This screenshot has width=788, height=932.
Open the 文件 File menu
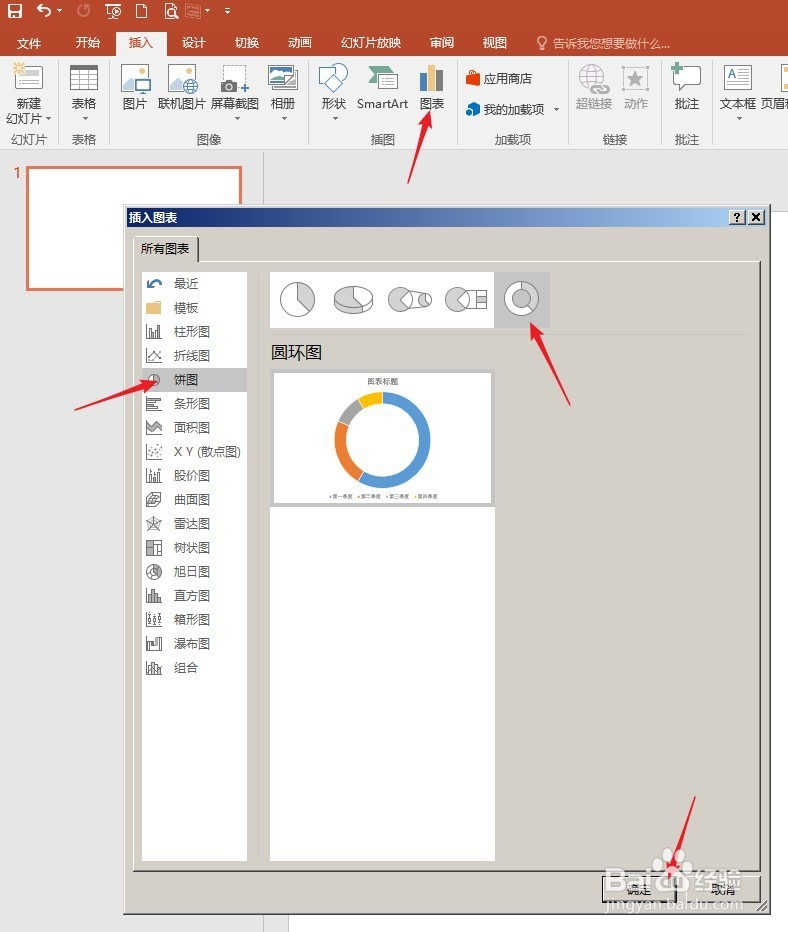[x=29, y=43]
